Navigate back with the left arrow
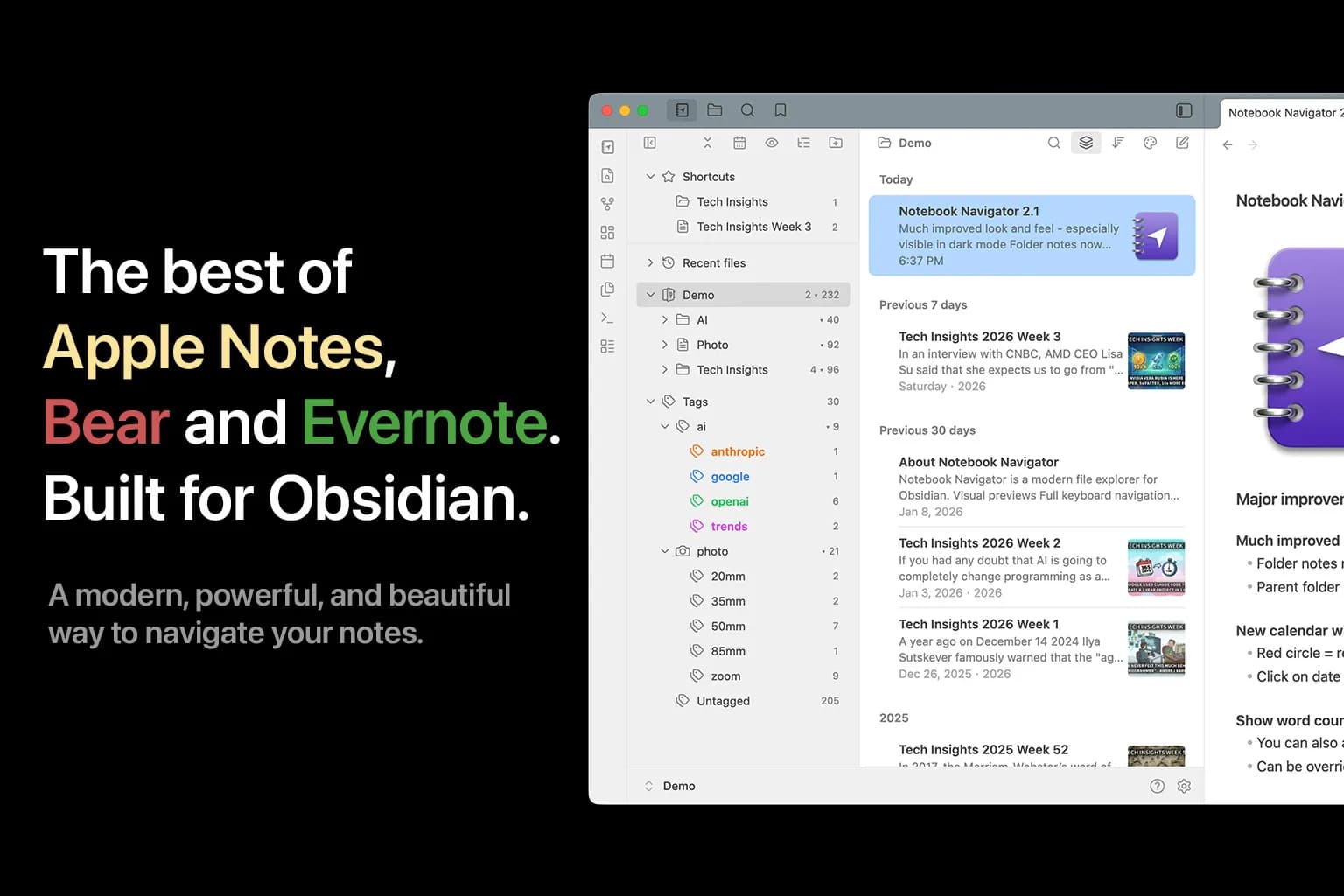This screenshot has height=896, width=1344. (x=1228, y=145)
